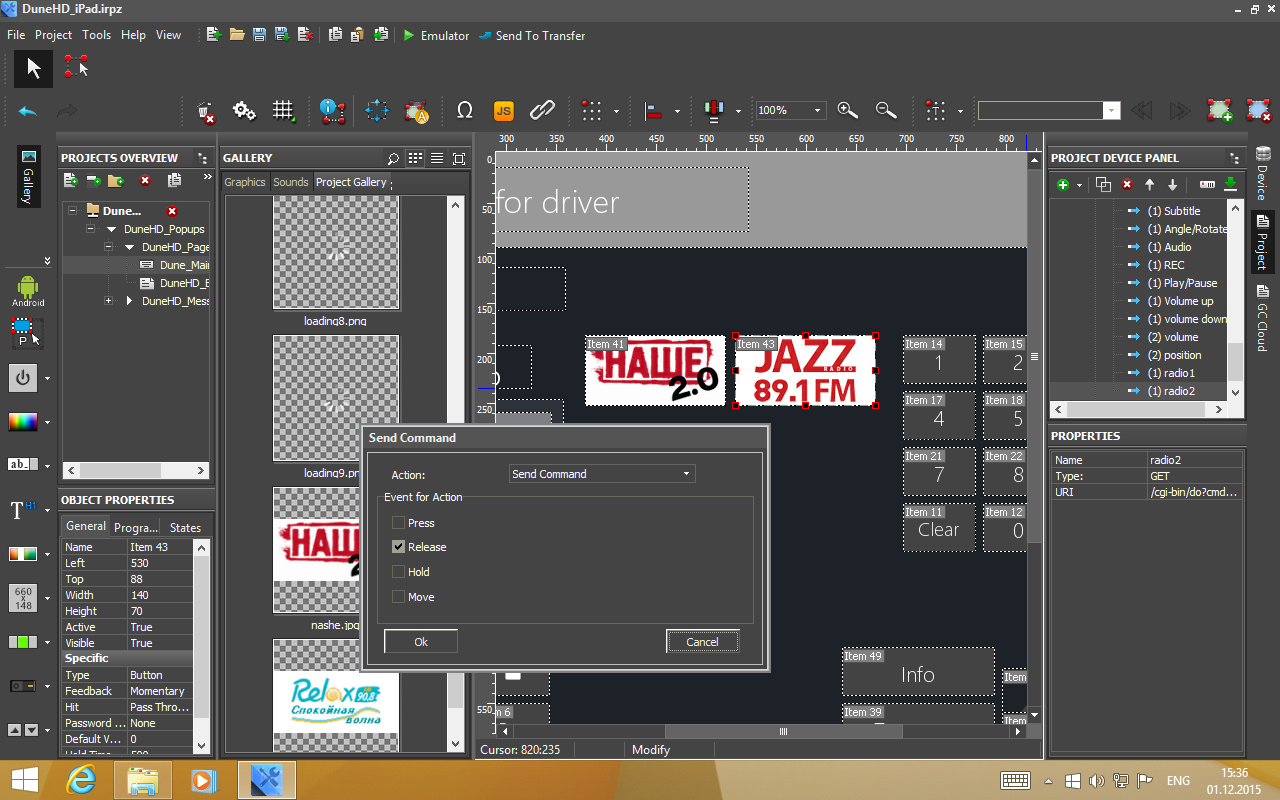Screen dimensions: 1280x800
Task: Select the JAZZ 89.1FM button on the canvas
Action: pos(806,370)
